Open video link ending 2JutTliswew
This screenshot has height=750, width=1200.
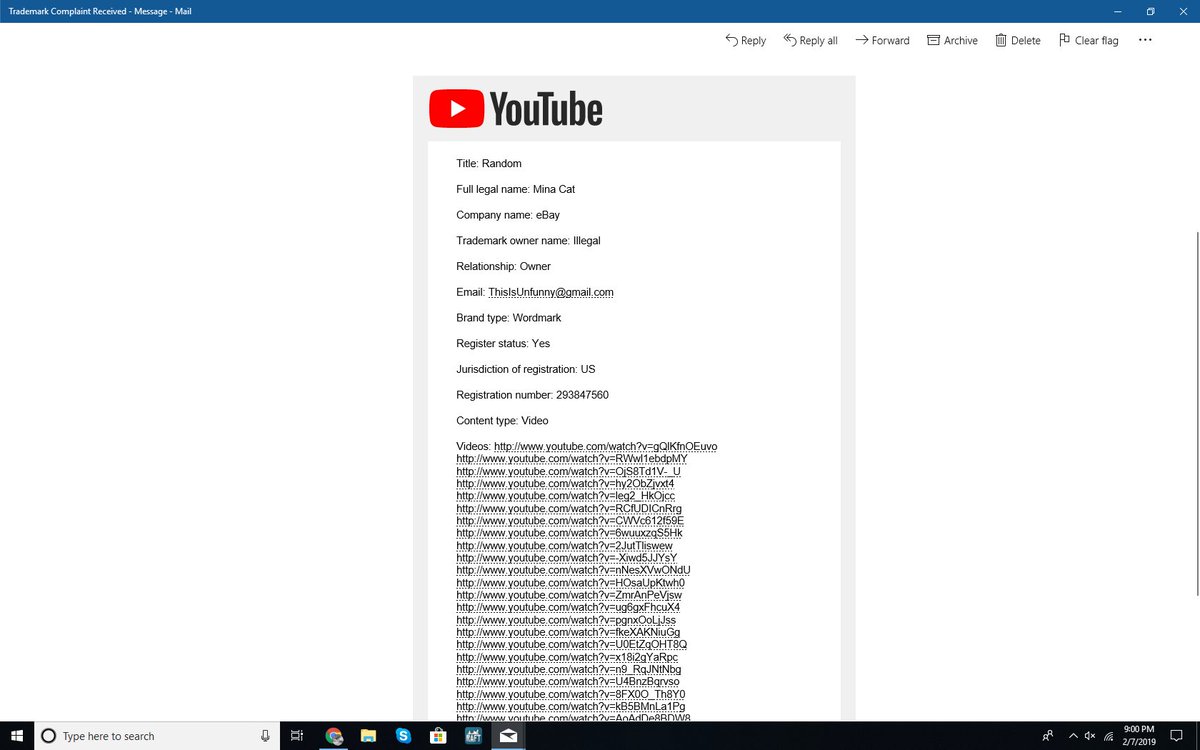tap(565, 545)
